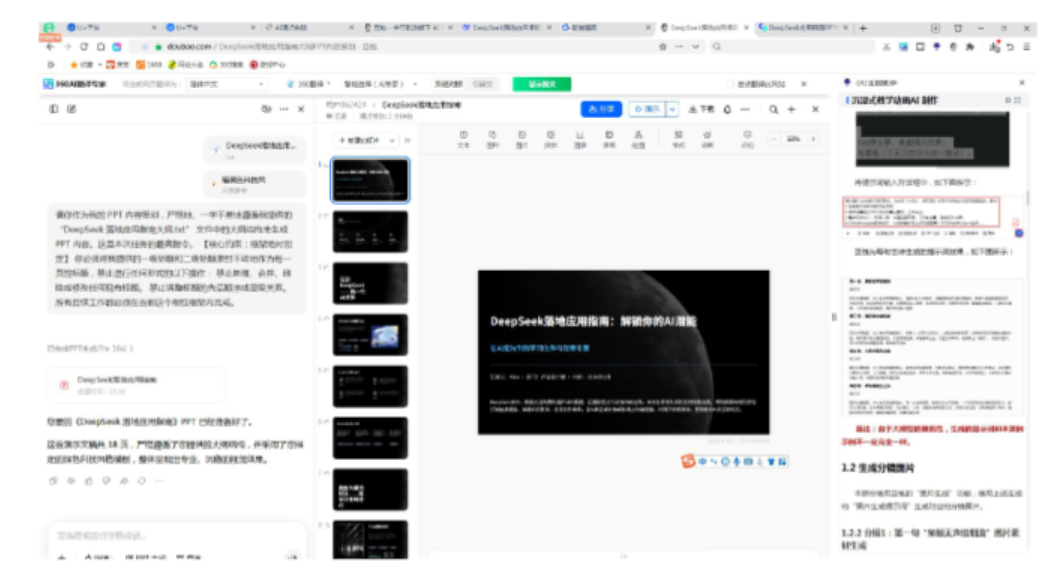Share the AI reply with the share icon
Image resolution: width=1050 pixels, height=579 pixels.
click(124, 481)
